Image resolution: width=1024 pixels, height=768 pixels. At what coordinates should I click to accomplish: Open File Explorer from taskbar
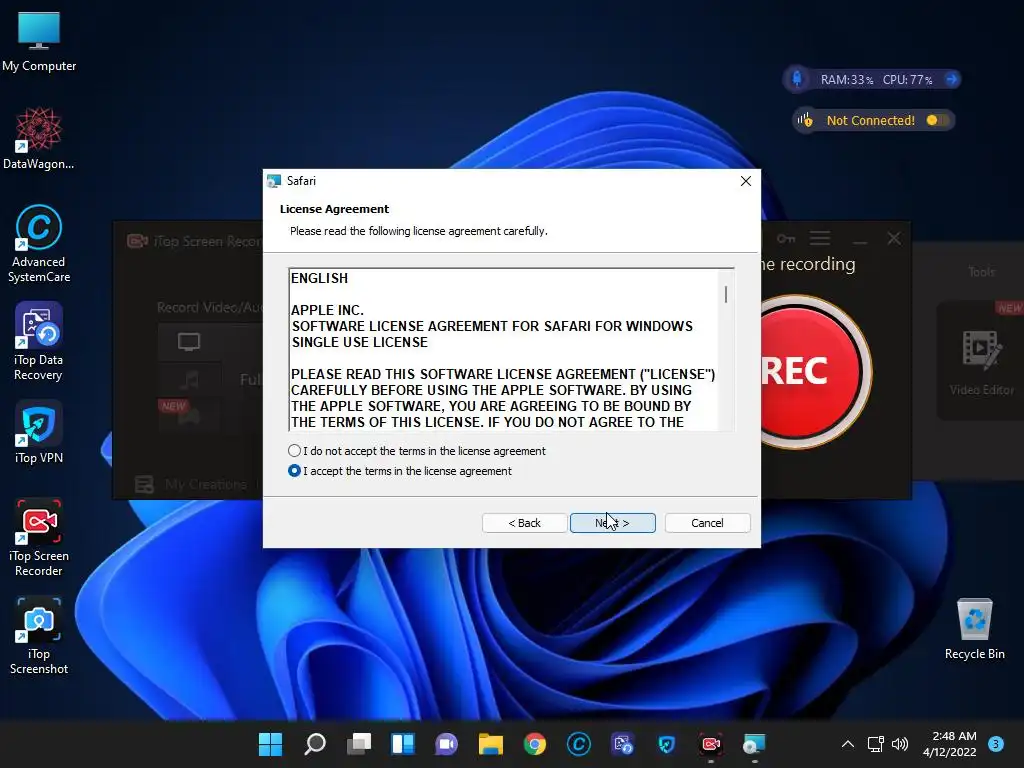click(x=490, y=744)
